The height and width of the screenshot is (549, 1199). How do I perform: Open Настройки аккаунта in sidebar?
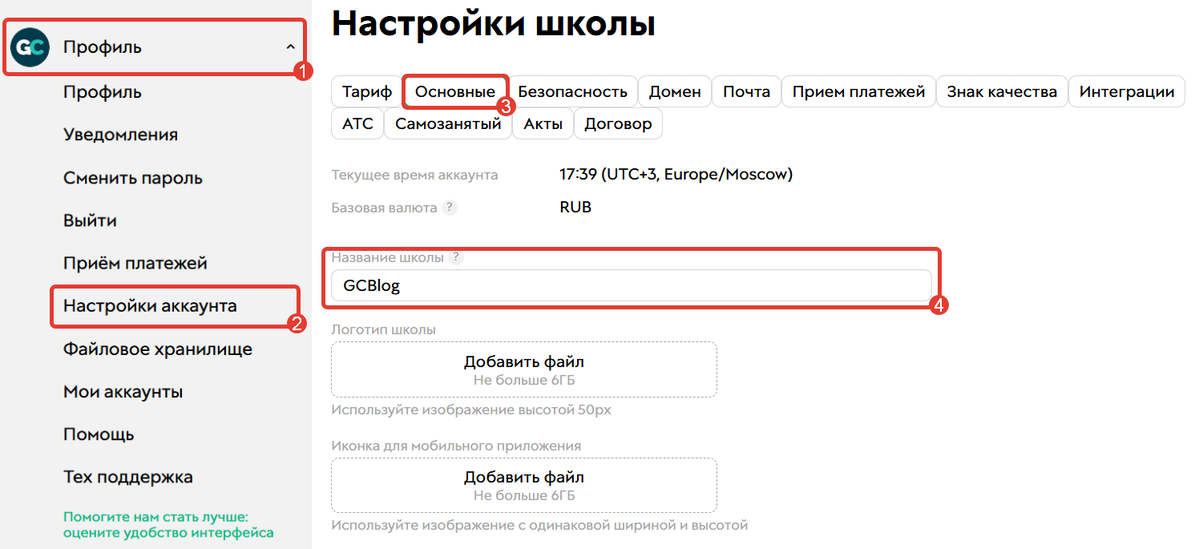click(x=150, y=306)
